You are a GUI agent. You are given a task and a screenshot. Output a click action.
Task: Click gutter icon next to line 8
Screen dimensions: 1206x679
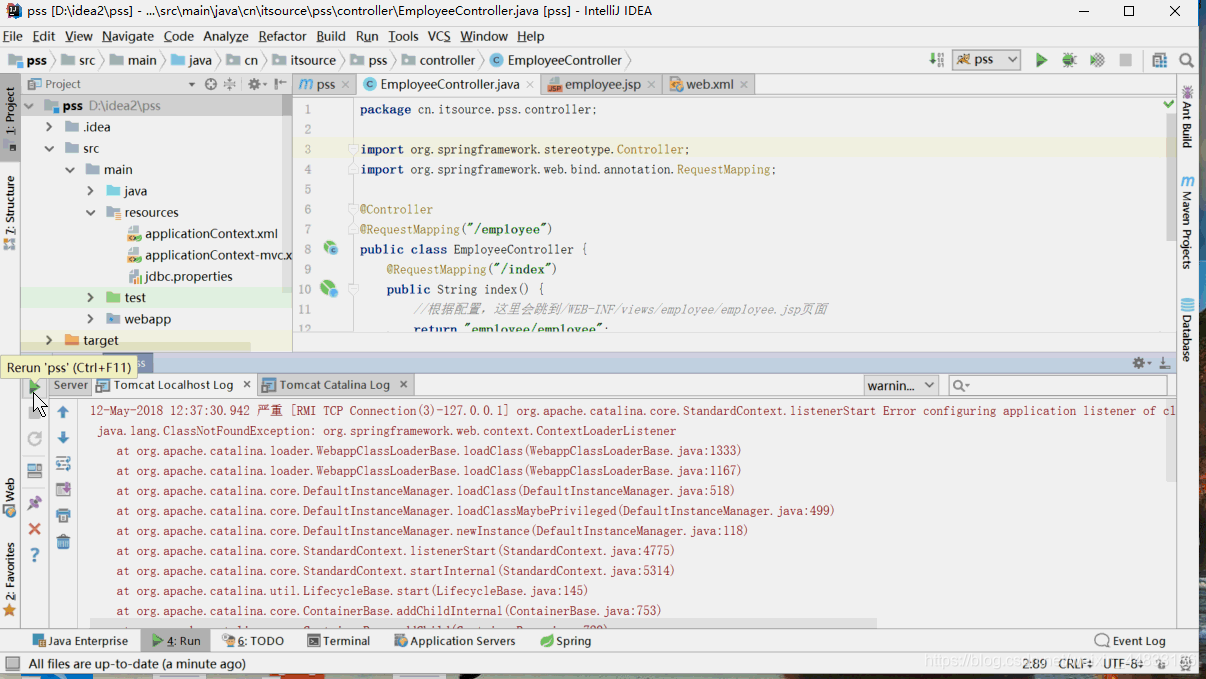tap(330, 249)
